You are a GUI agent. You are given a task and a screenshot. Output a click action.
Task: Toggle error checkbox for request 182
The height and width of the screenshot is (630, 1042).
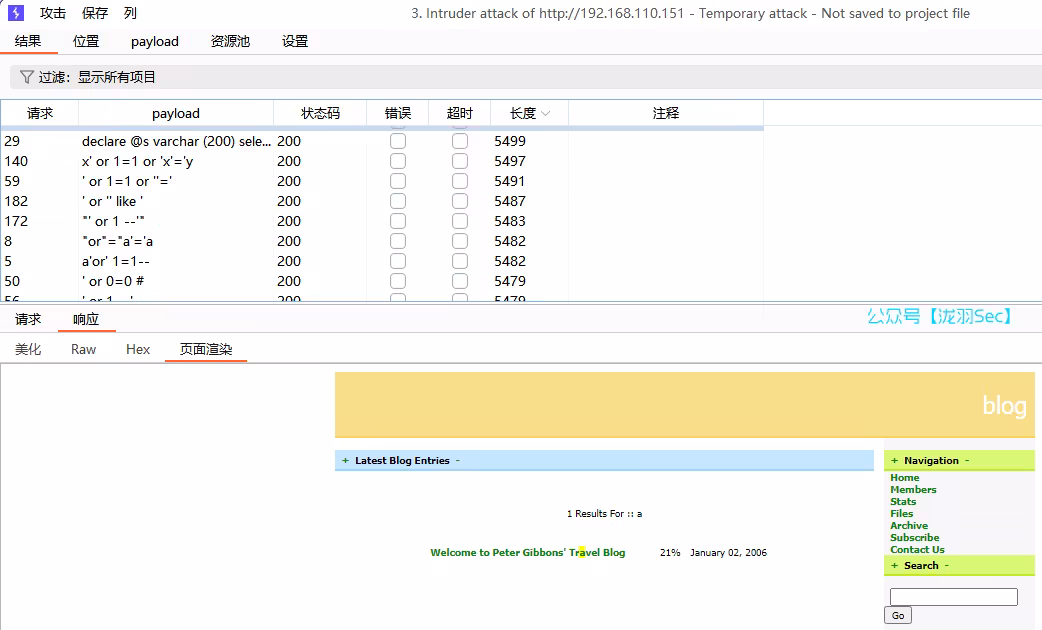point(398,201)
